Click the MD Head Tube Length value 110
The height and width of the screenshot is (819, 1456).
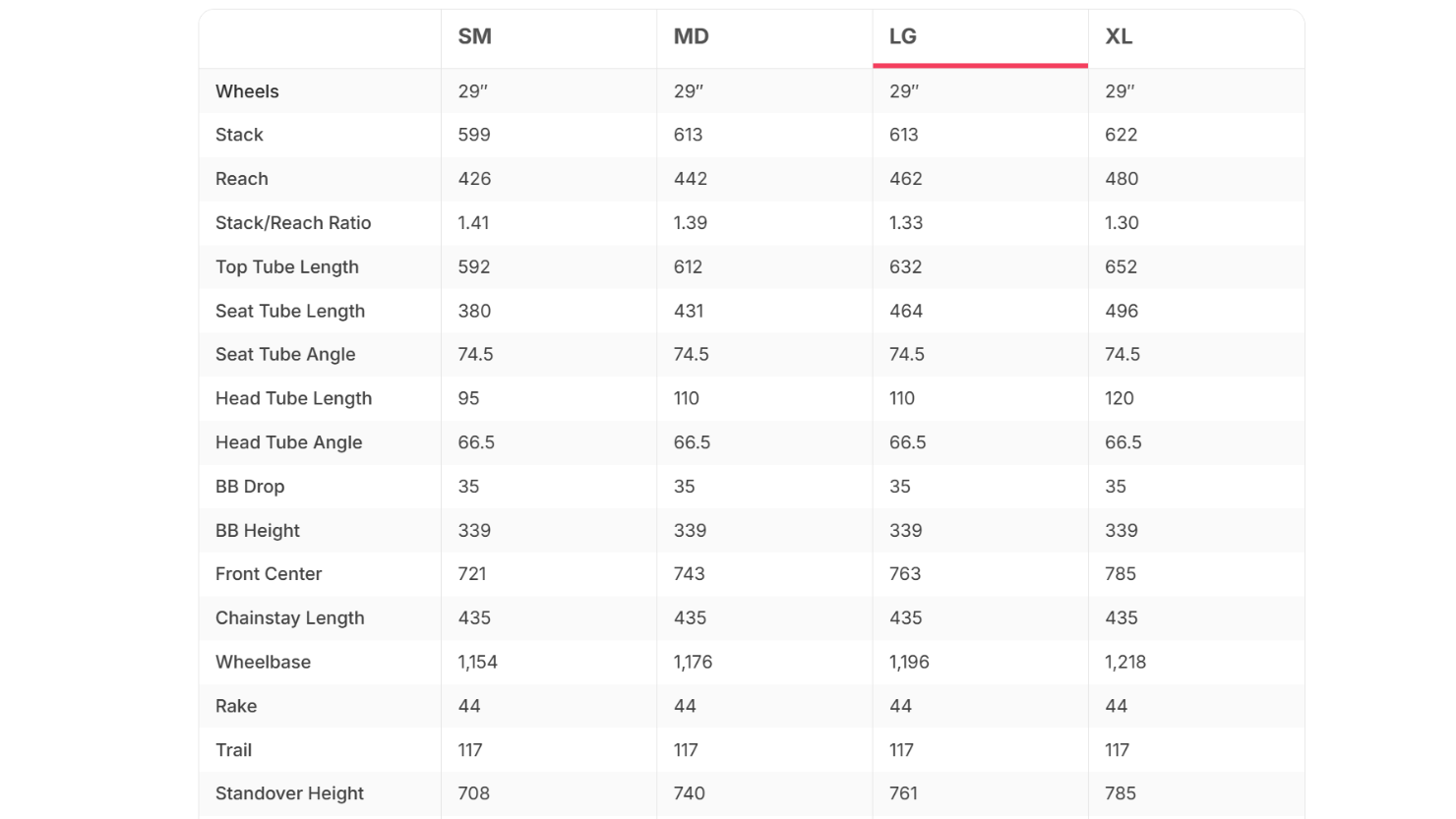tap(686, 398)
